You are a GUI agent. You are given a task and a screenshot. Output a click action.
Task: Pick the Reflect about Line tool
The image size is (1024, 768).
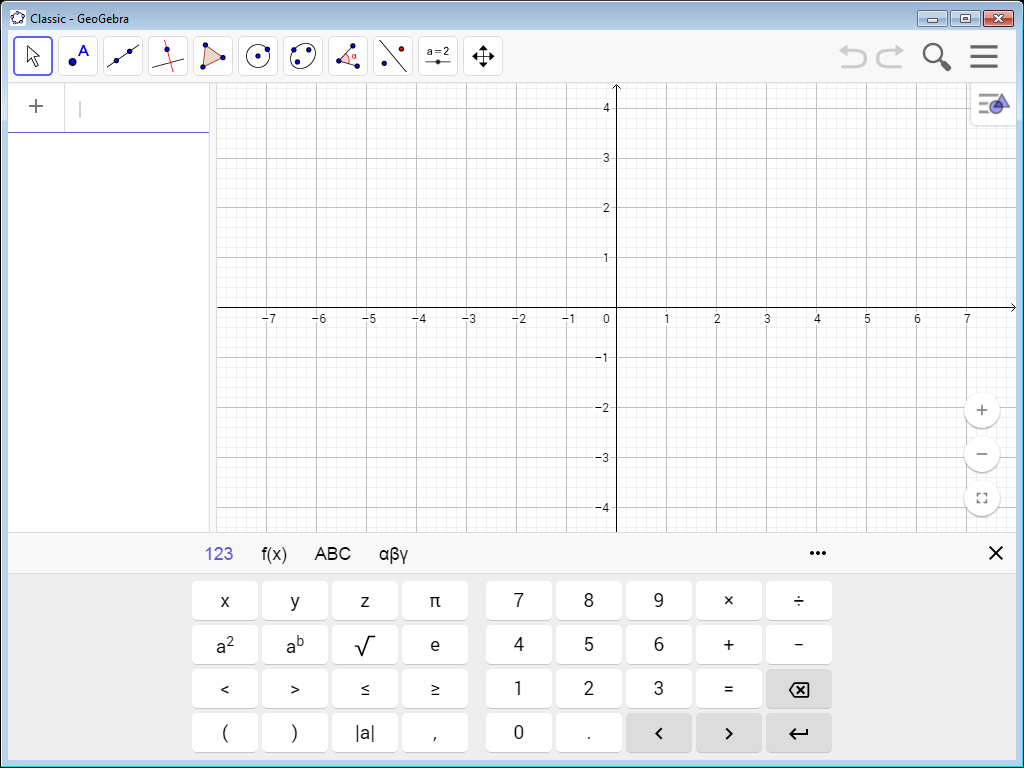tap(393, 56)
